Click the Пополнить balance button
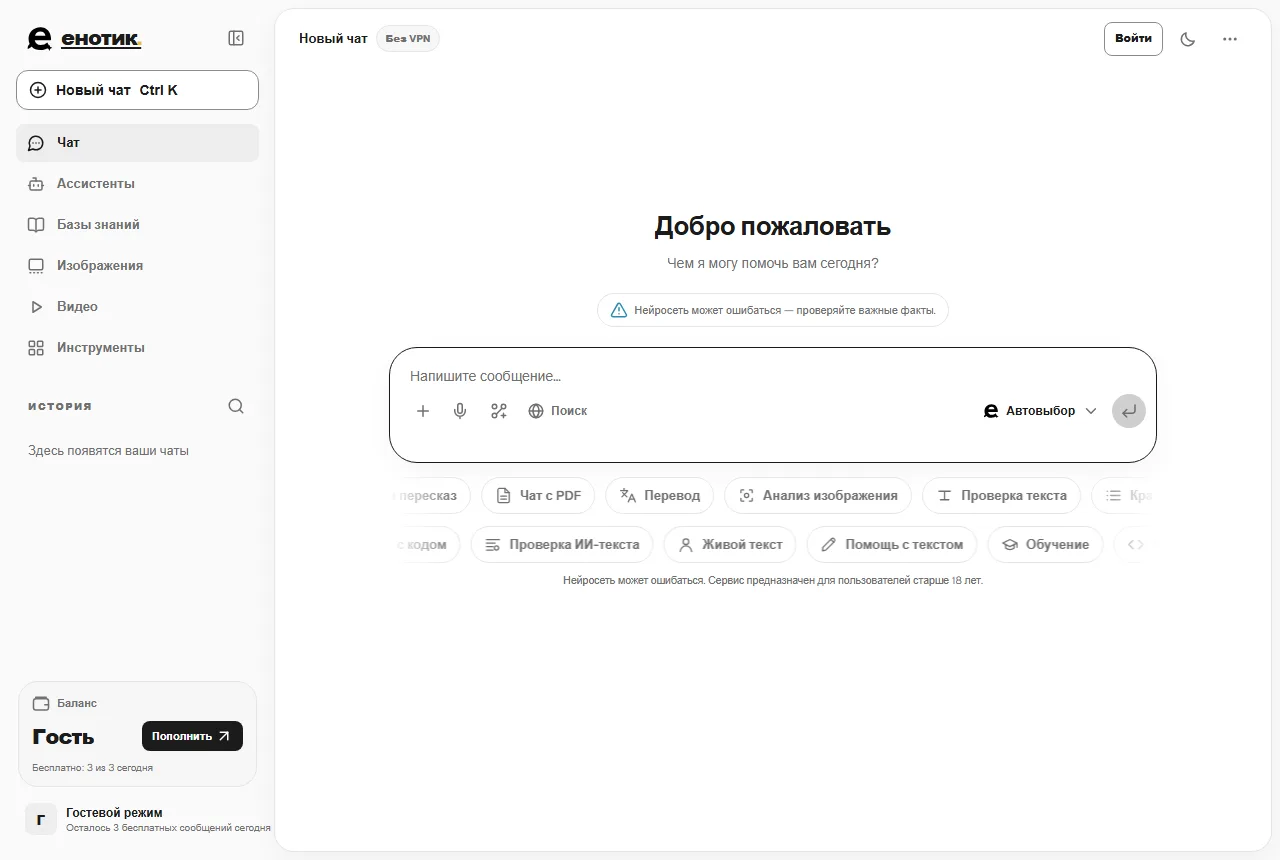 pos(192,736)
